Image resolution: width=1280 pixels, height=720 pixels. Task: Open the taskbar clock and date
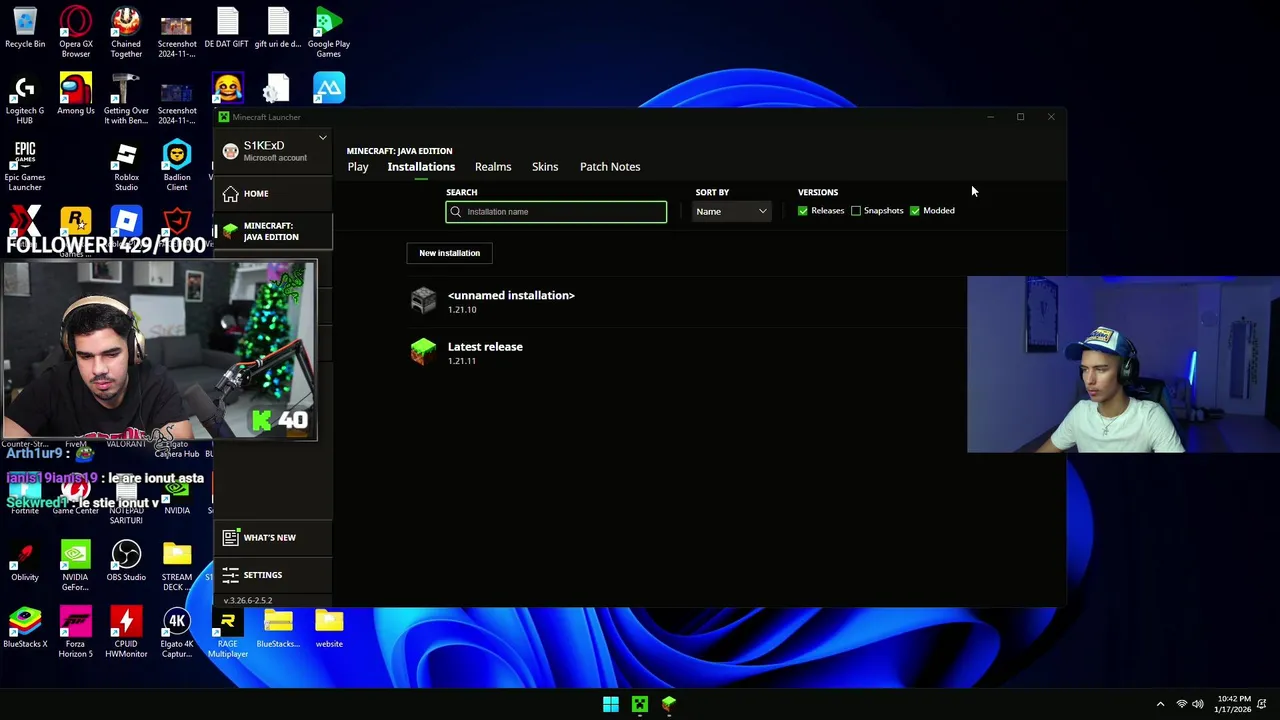(1234, 704)
